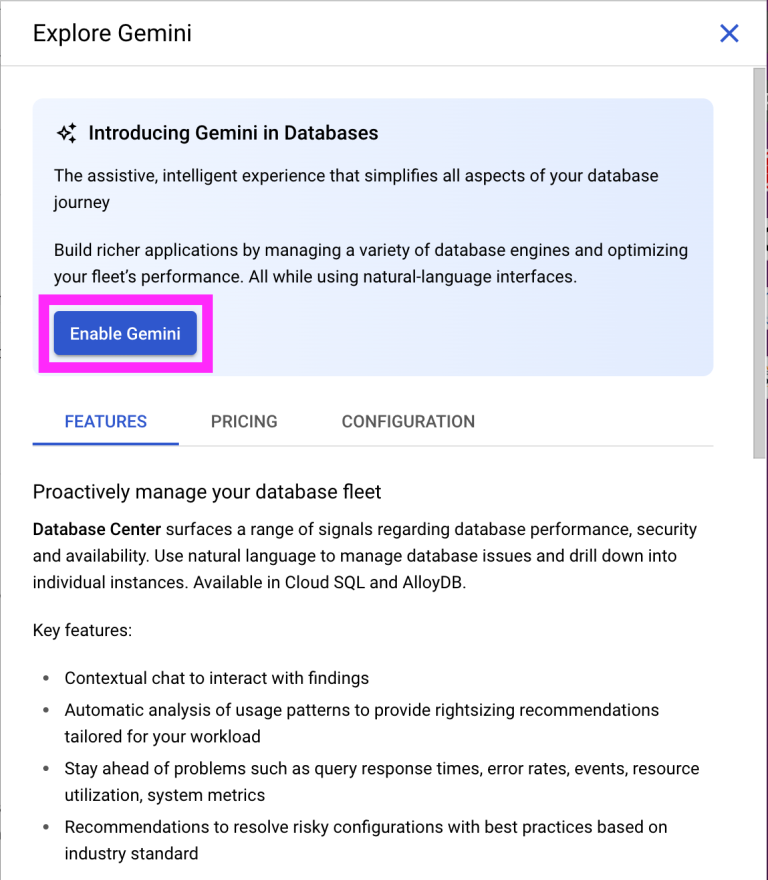768x880 pixels.
Task: Click the "Contextual chat to interact with findings" bullet
Action: click(217, 678)
